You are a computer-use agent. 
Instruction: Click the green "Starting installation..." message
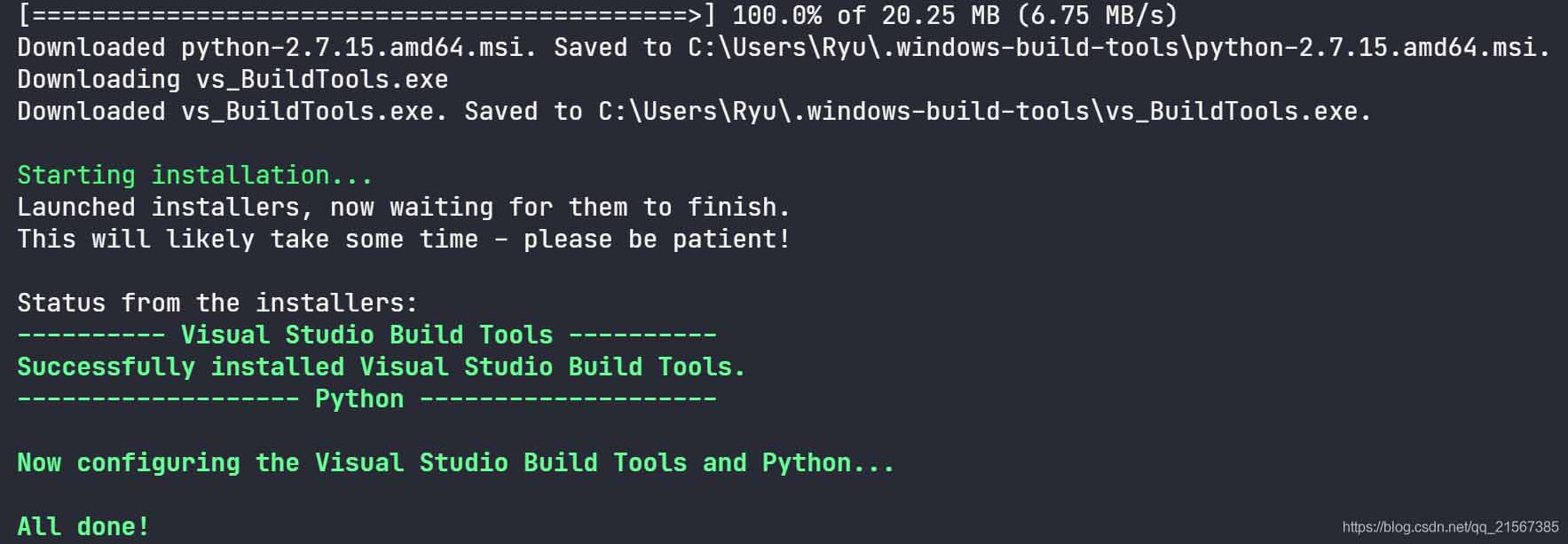195,175
